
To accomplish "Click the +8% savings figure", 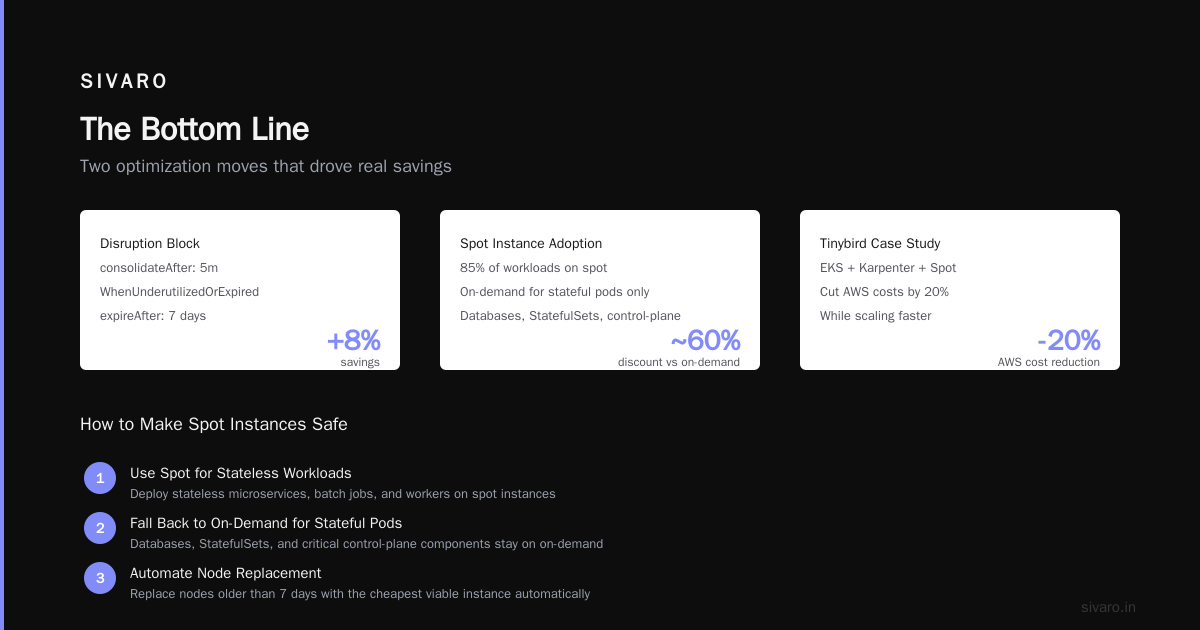I will (x=354, y=341).
